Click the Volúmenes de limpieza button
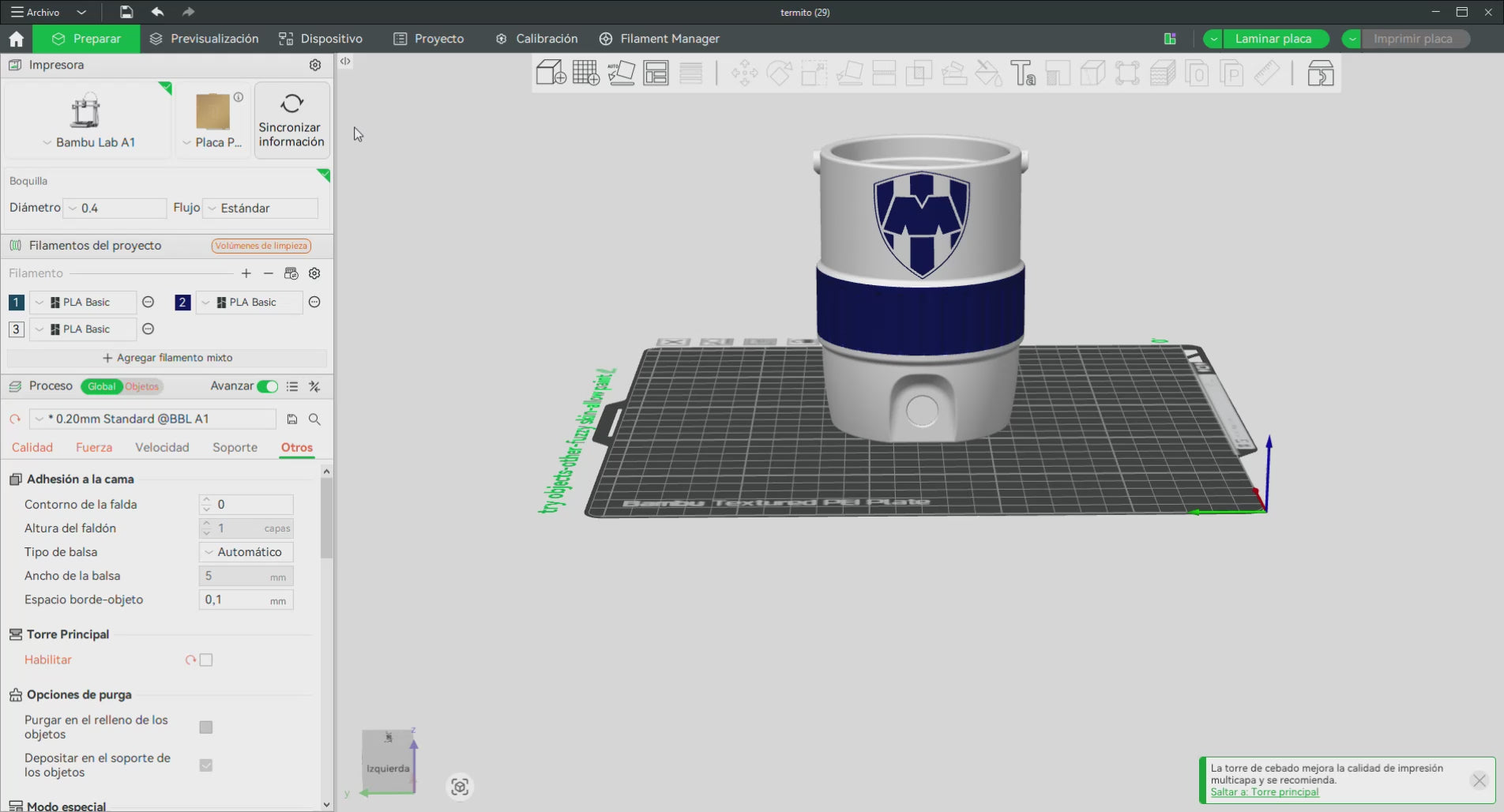Viewport: 1504px width, 812px height. [x=261, y=246]
